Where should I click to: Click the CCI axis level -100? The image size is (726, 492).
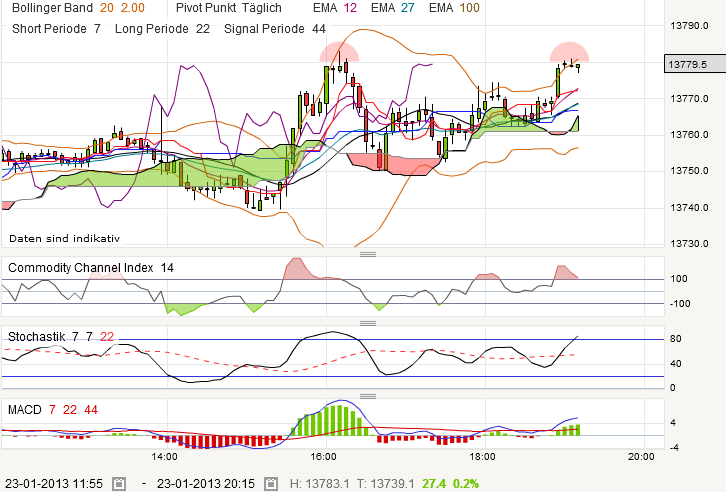click(680, 304)
